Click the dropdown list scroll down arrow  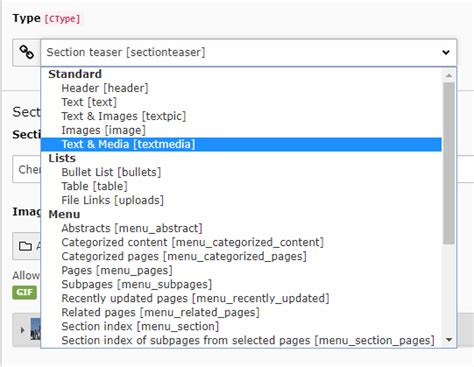[449, 340]
